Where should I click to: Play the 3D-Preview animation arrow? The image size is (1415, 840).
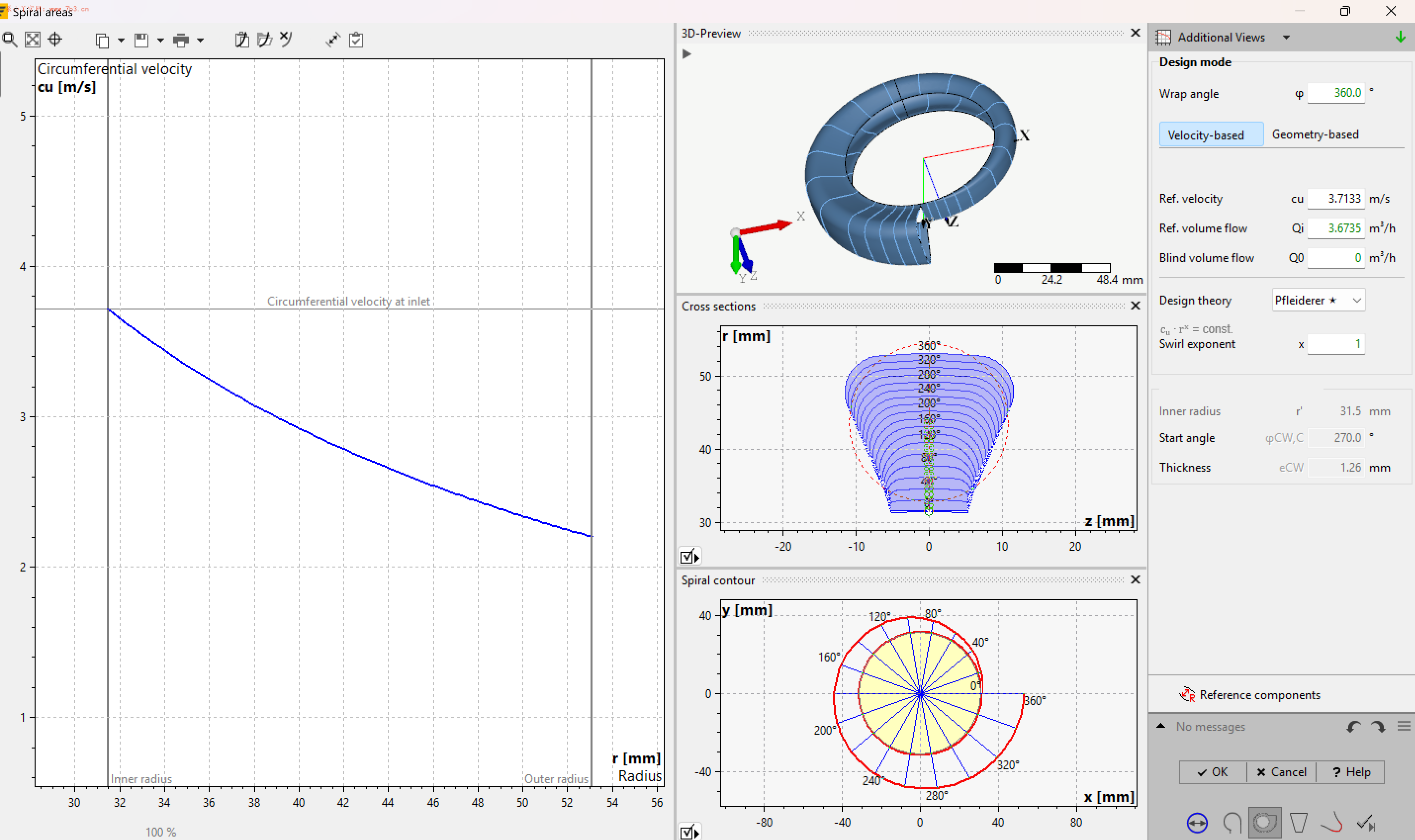(x=686, y=54)
